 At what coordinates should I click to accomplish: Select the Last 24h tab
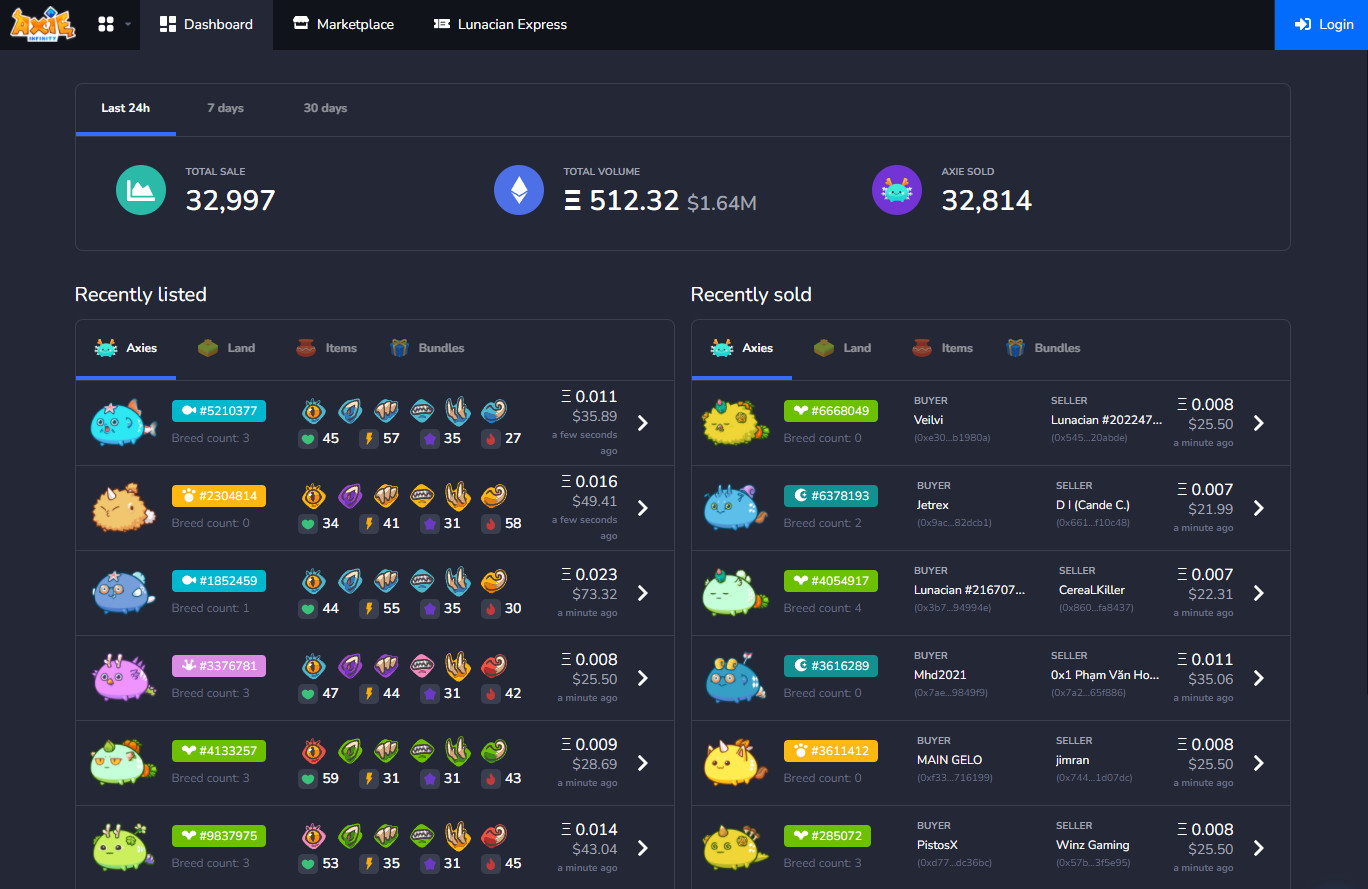tap(126, 108)
